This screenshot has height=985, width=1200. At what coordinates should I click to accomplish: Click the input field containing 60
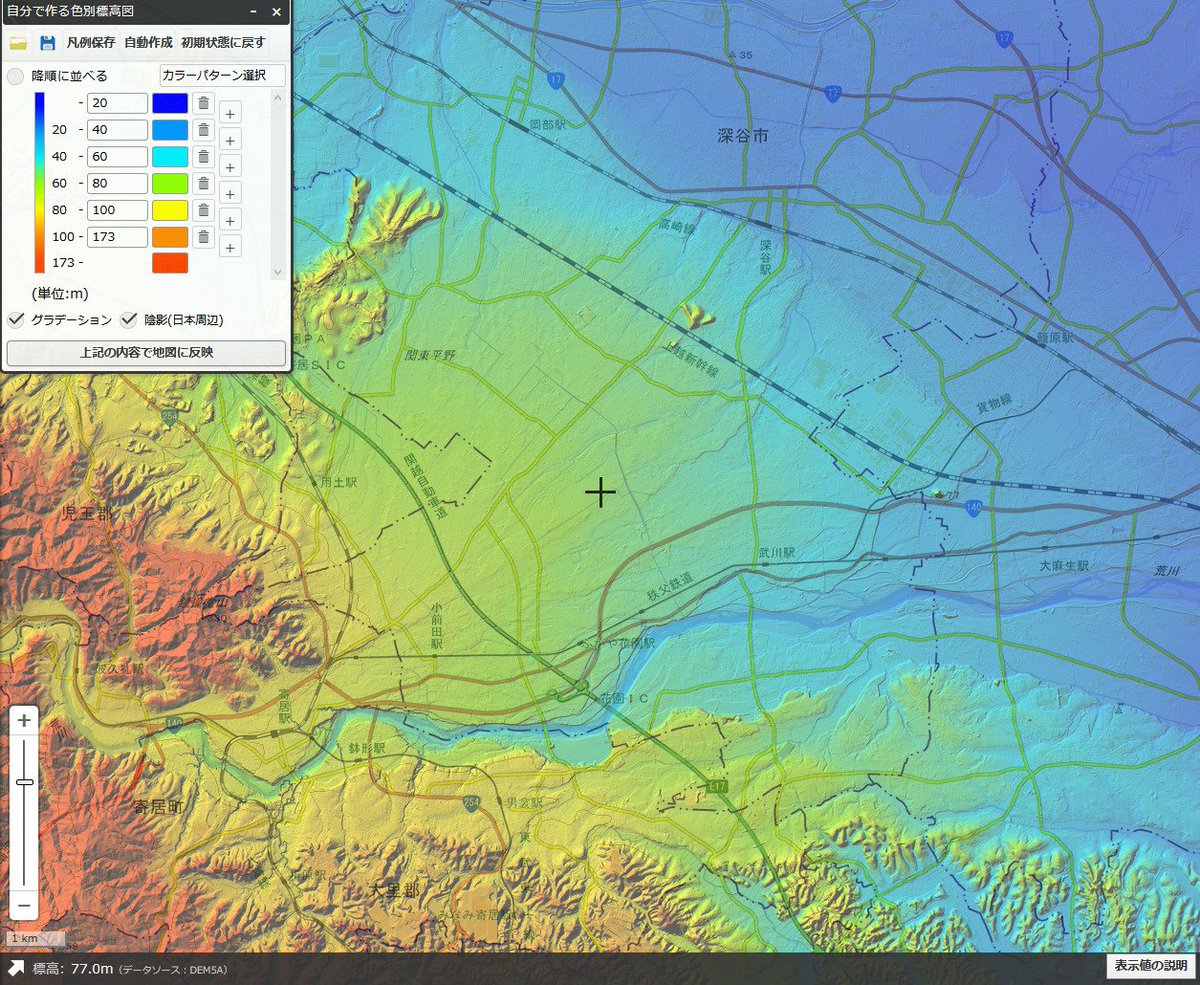pyautogui.click(x=117, y=156)
